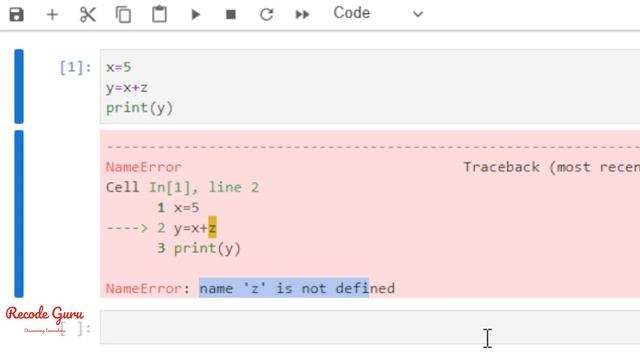Click traceback line '1 x=5'
640x360 pixels.
coord(178,207)
